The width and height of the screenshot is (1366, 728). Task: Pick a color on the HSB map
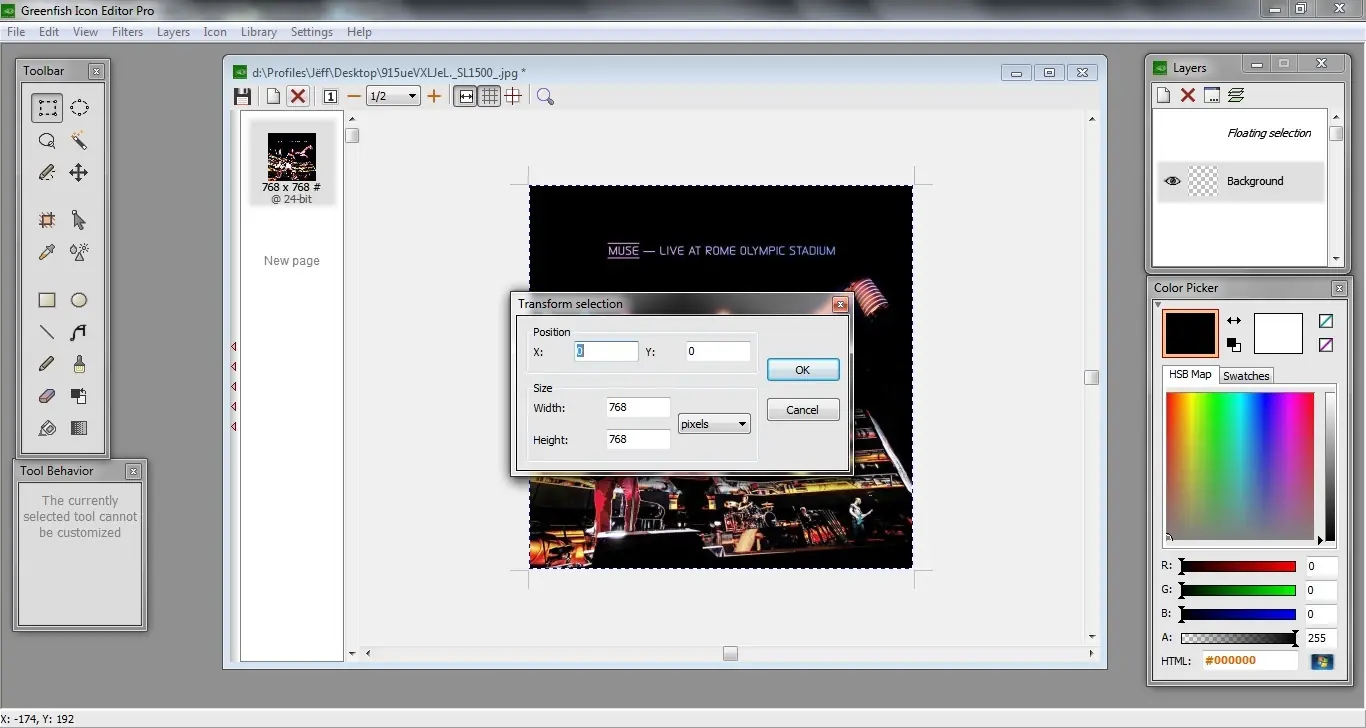(1240, 466)
